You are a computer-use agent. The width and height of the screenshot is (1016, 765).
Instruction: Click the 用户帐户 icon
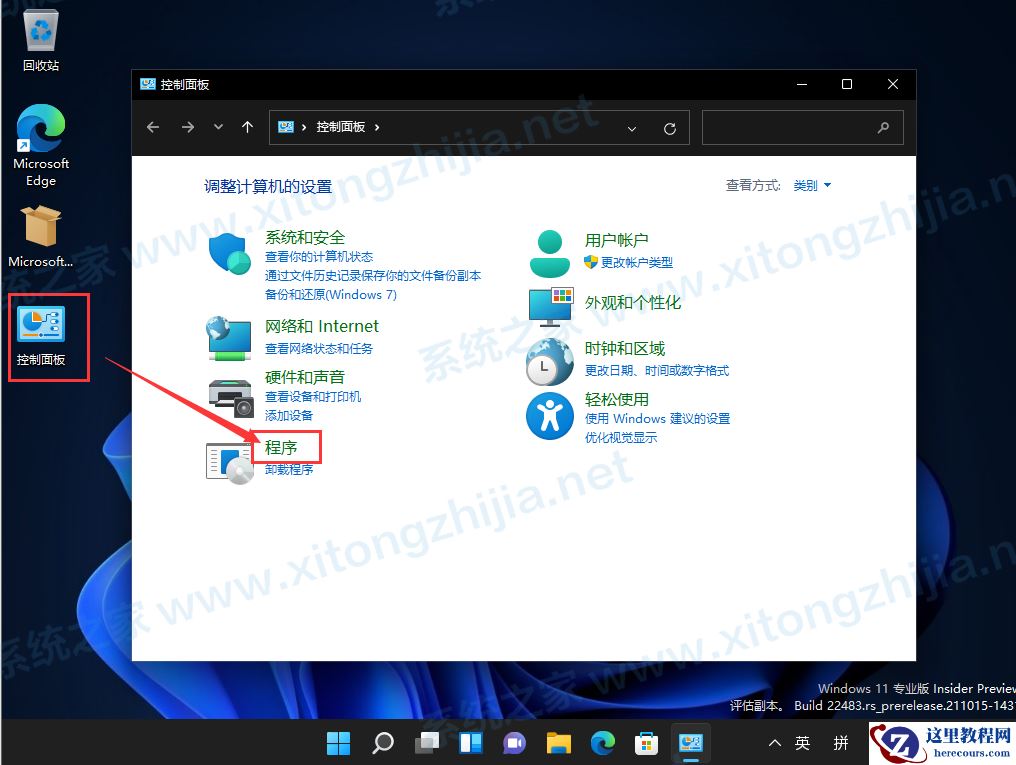[x=550, y=250]
